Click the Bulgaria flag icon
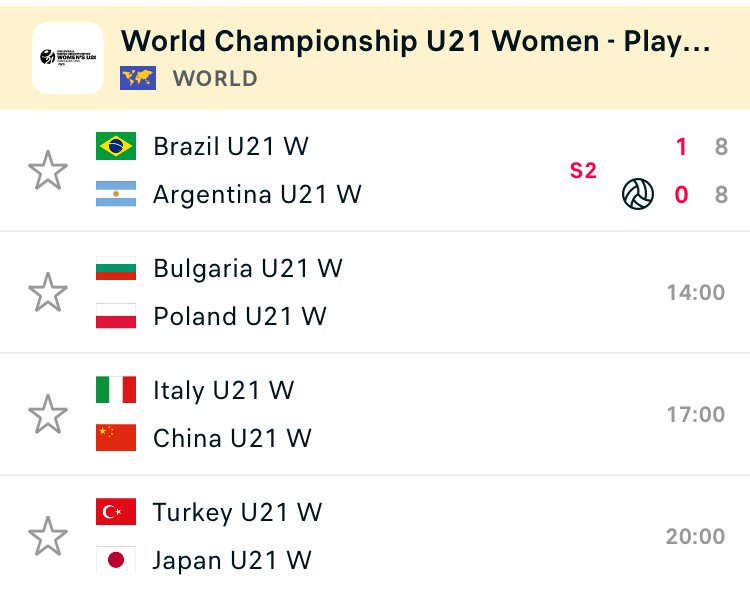Image resolution: width=750 pixels, height=595 pixels. coord(116,268)
